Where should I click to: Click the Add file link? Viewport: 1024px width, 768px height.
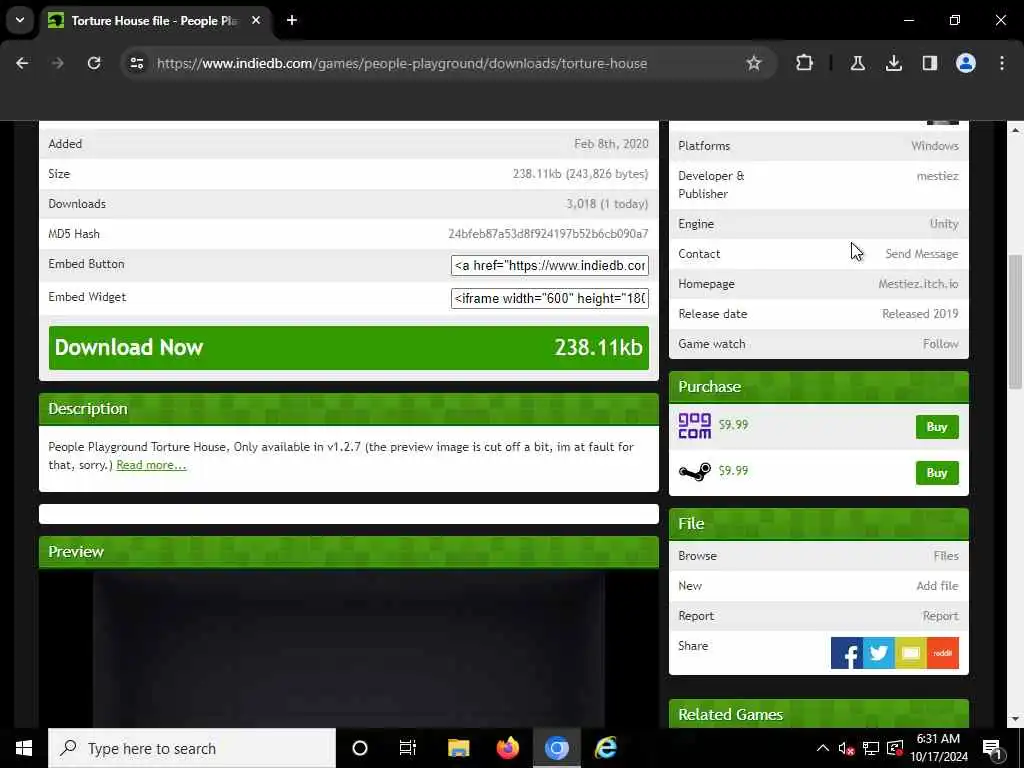point(937,586)
